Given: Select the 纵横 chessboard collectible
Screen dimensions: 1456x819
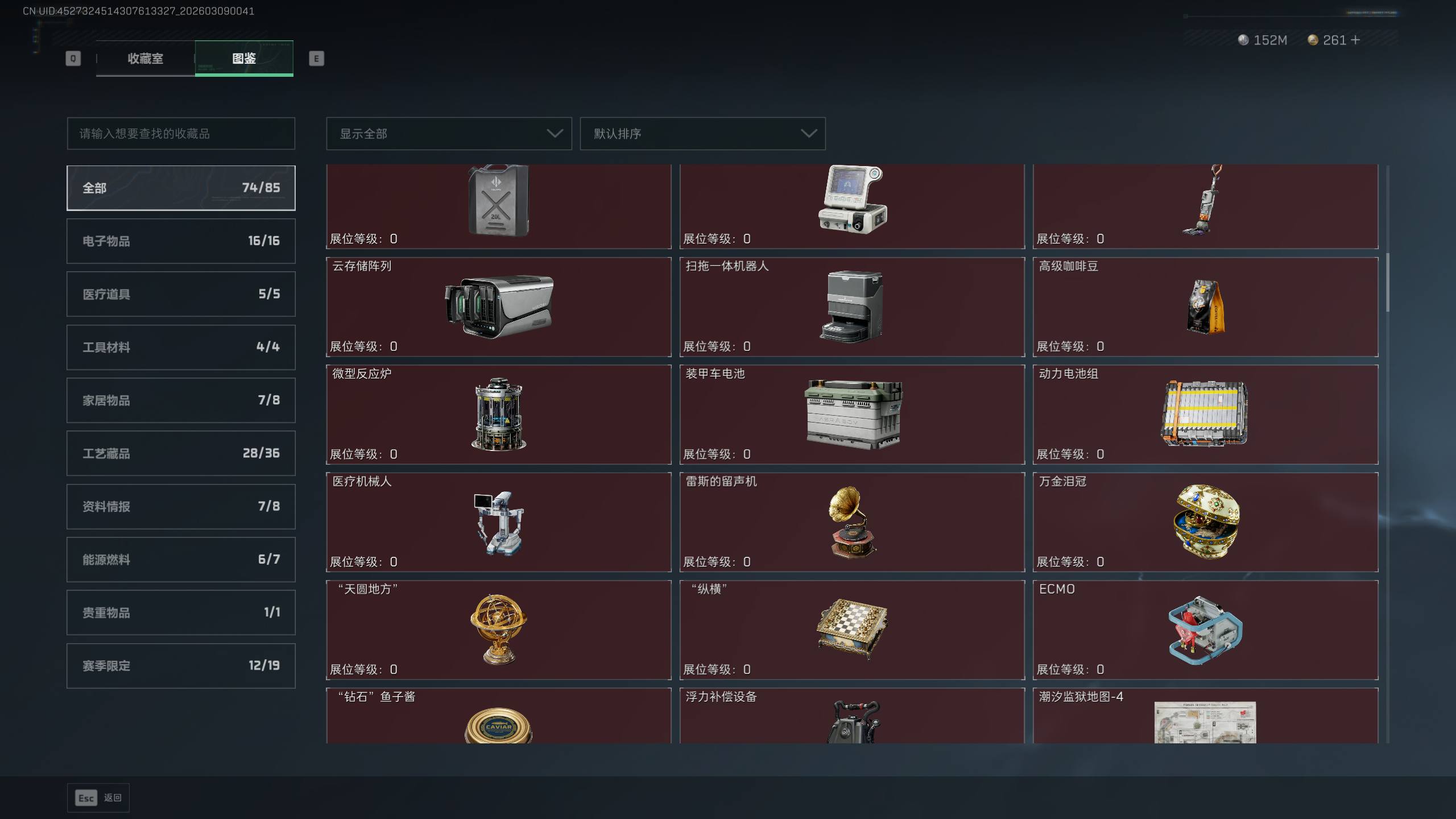Looking at the screenshot, I should (852, 630).
